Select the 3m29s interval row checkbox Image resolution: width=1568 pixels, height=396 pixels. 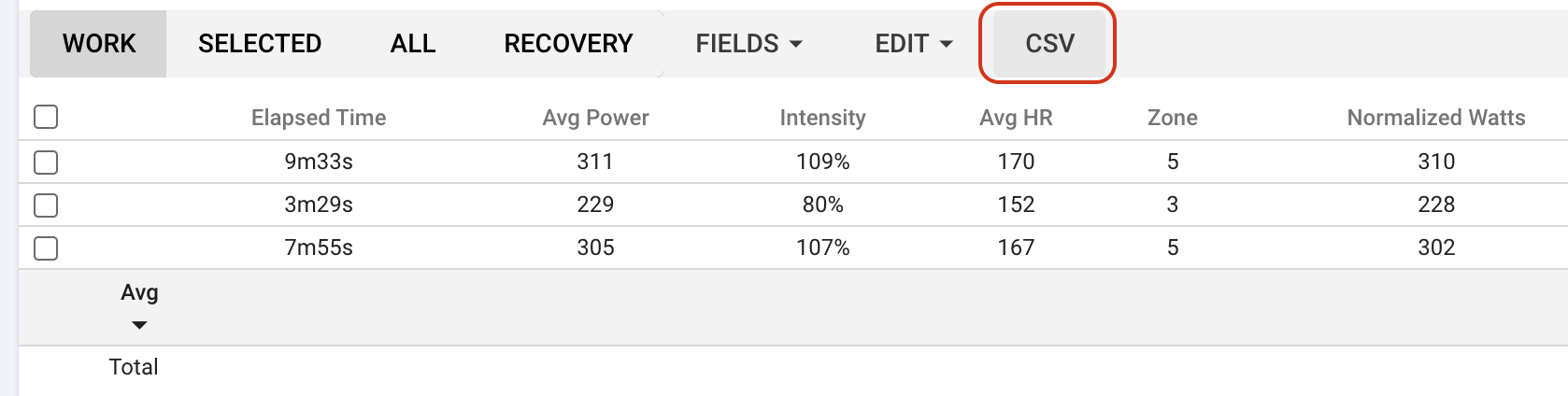[x=46, y=205]
